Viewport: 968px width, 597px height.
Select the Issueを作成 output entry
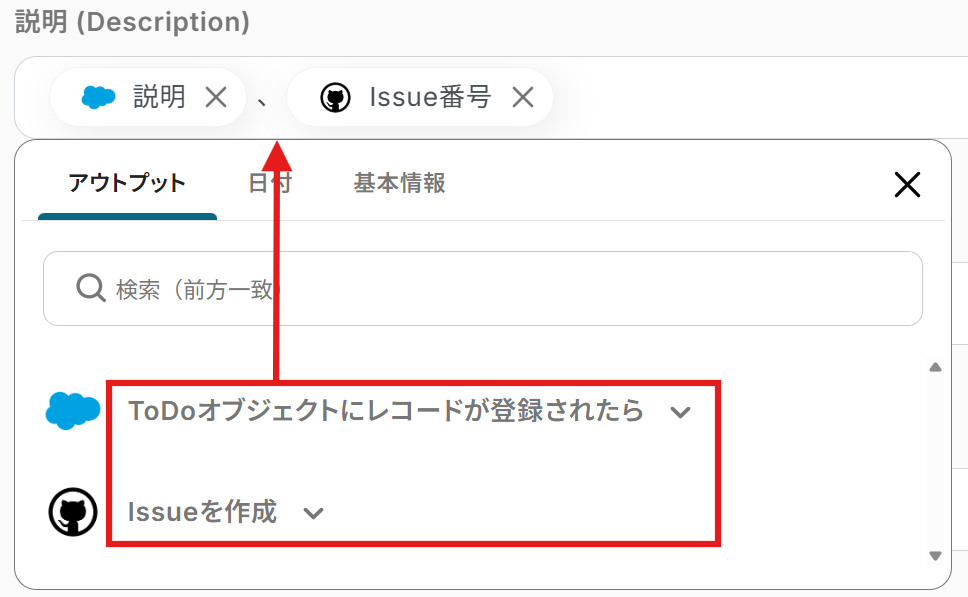click(x=205, y=512)
